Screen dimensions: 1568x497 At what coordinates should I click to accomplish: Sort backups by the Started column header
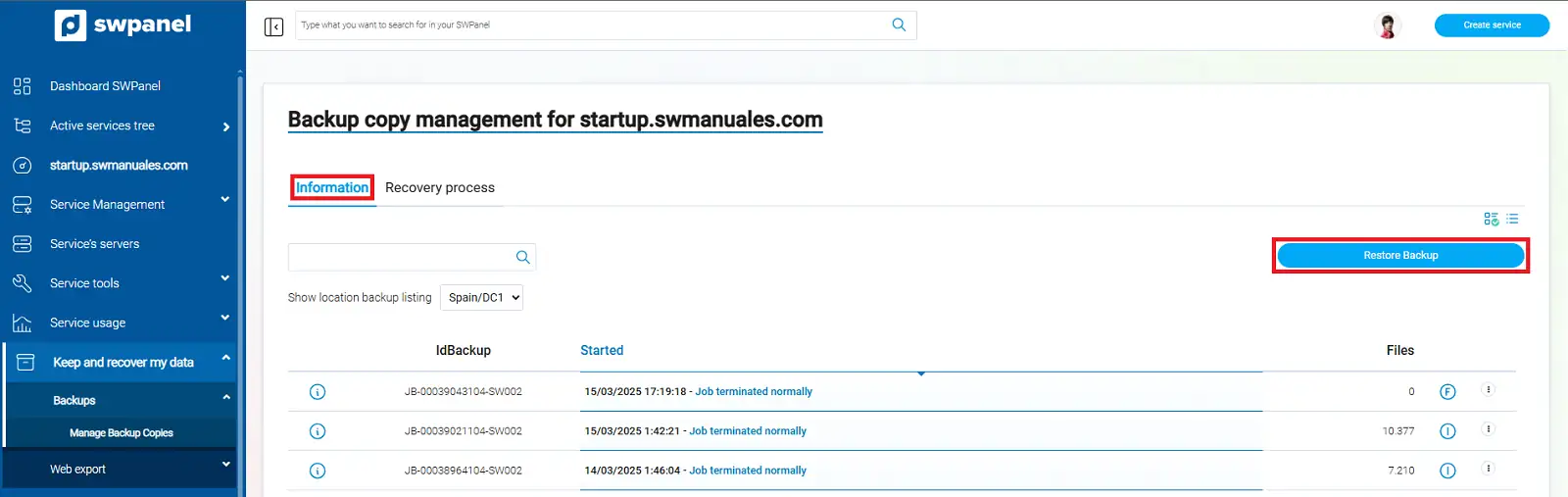(x=602, y=351)
